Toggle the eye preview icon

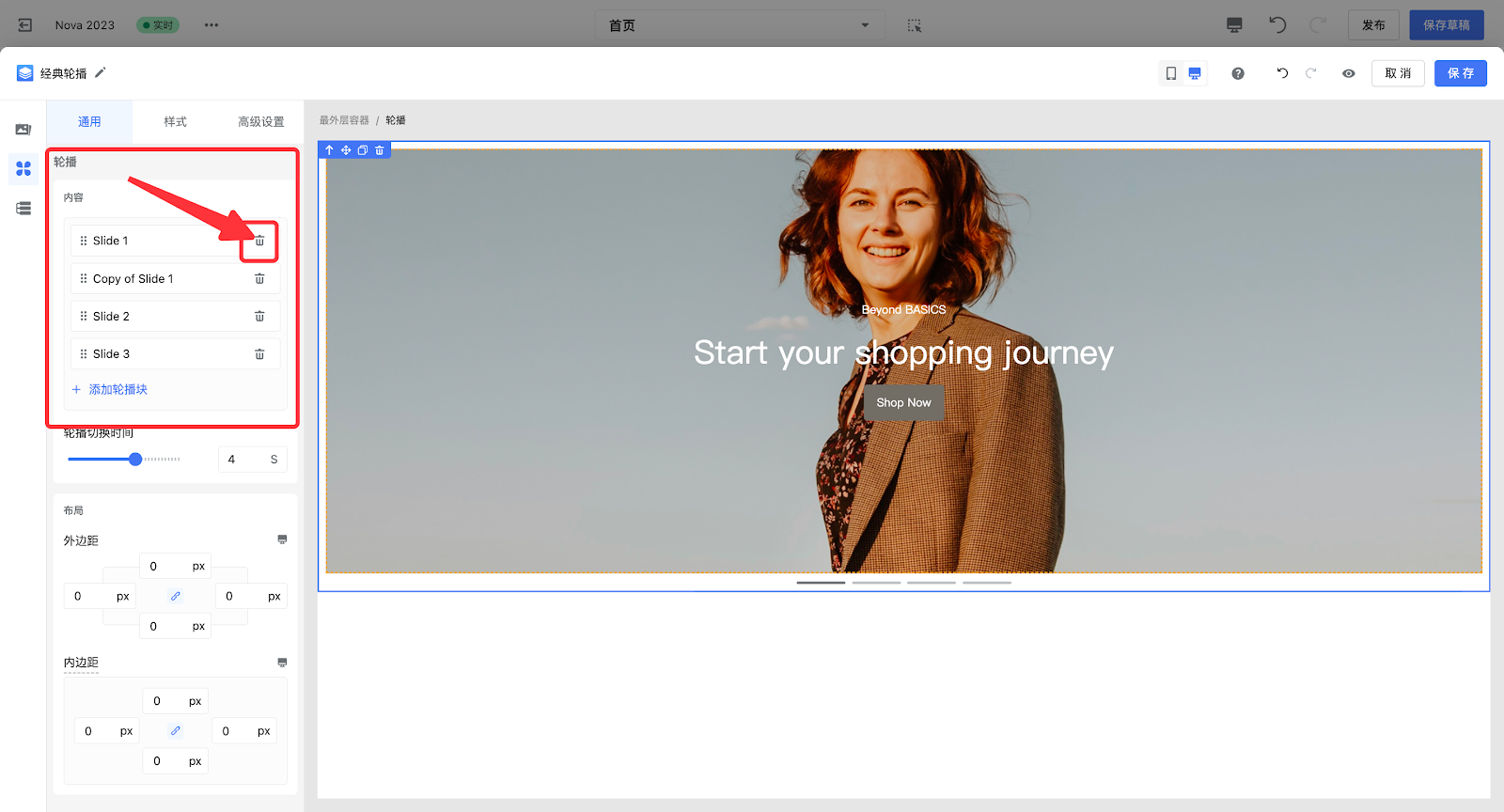(x=1349, y=73)
